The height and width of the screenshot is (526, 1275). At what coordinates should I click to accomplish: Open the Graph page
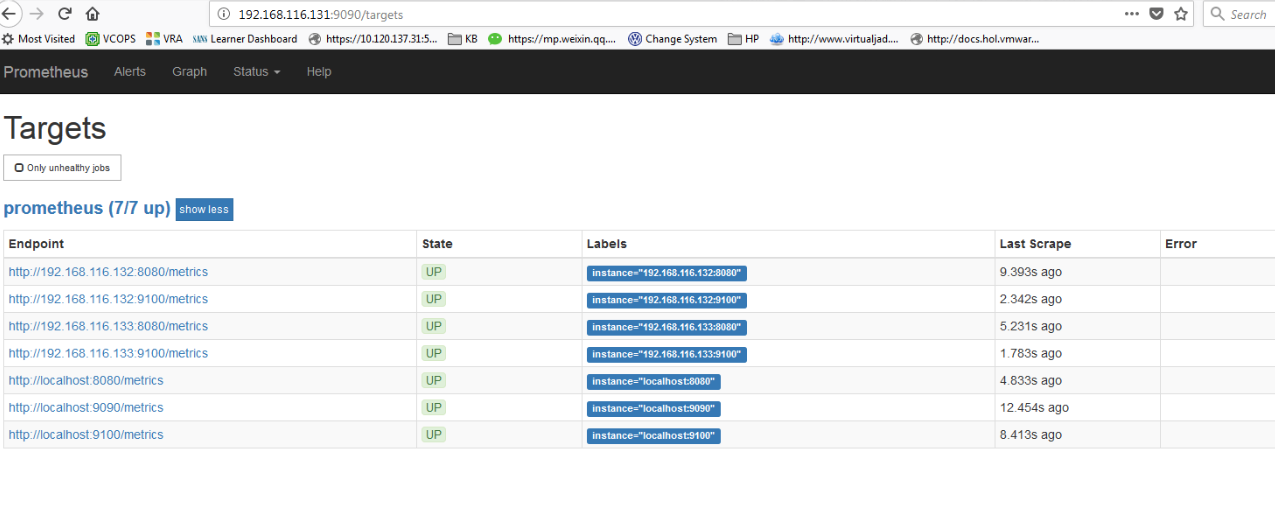point(189,72)
